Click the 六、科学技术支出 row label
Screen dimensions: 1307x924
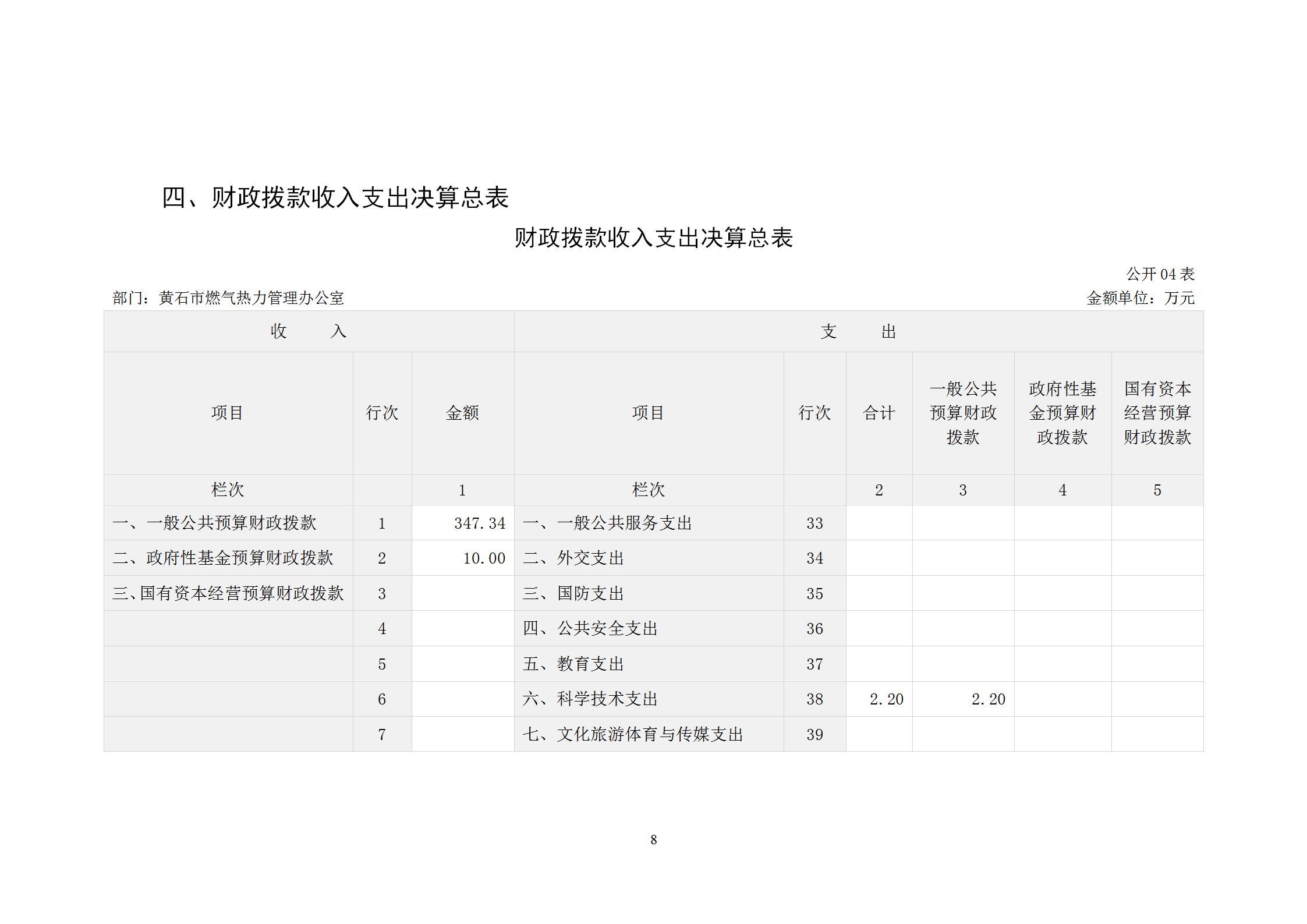(590, 699)
